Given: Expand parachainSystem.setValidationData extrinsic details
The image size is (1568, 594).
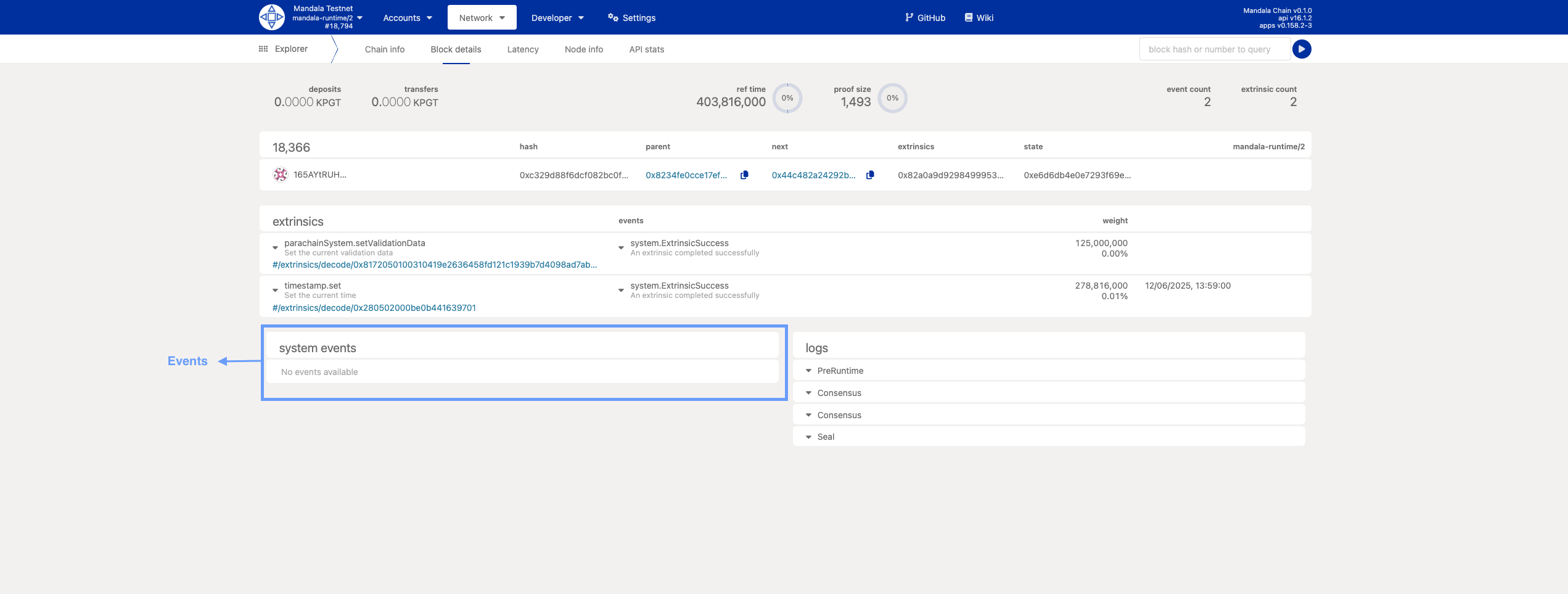Looking at the screenshot, I should pyautogui.click(x=275, y=247).
